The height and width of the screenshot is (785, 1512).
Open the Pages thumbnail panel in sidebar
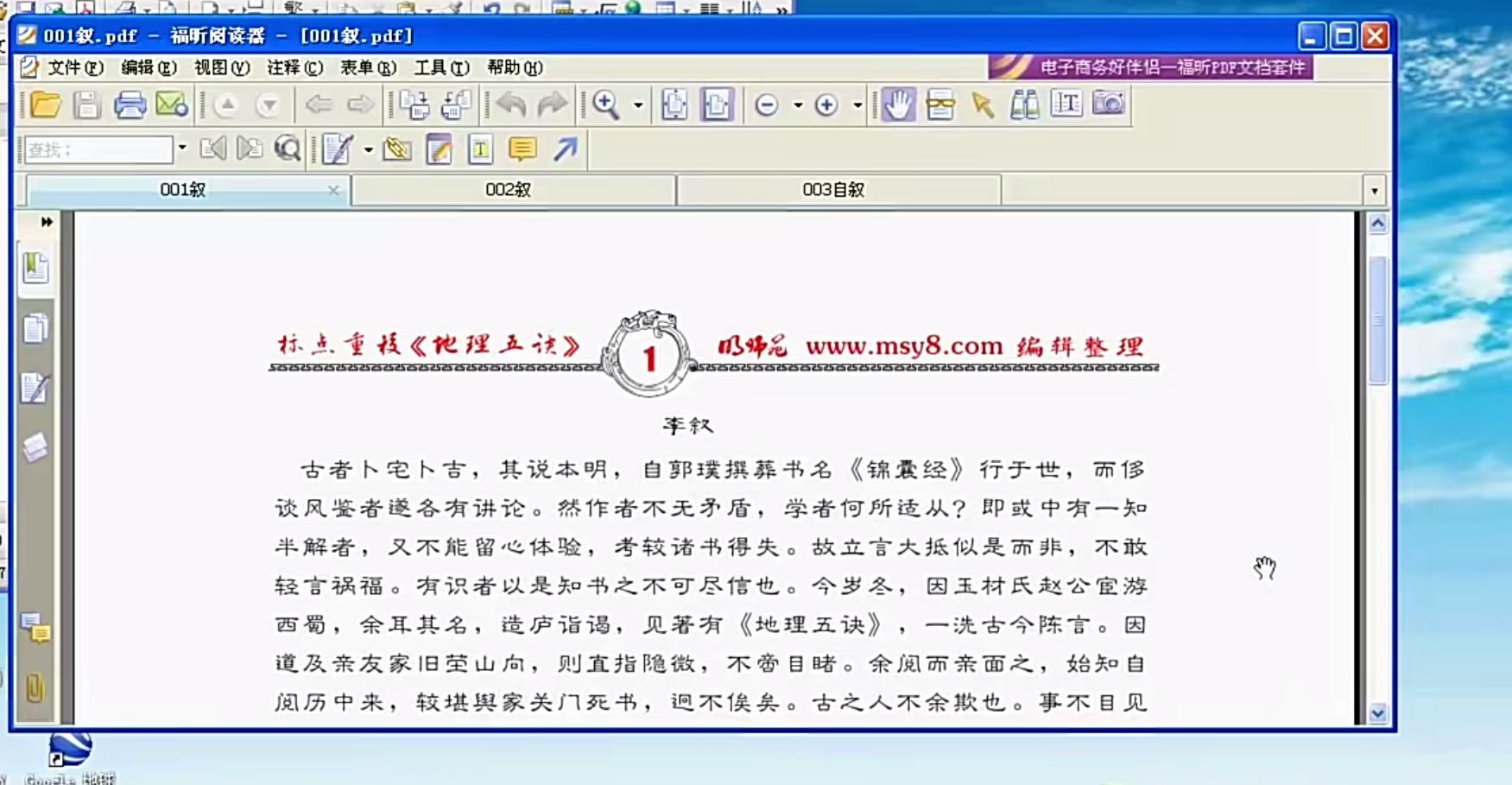click(x=35, y=329)
